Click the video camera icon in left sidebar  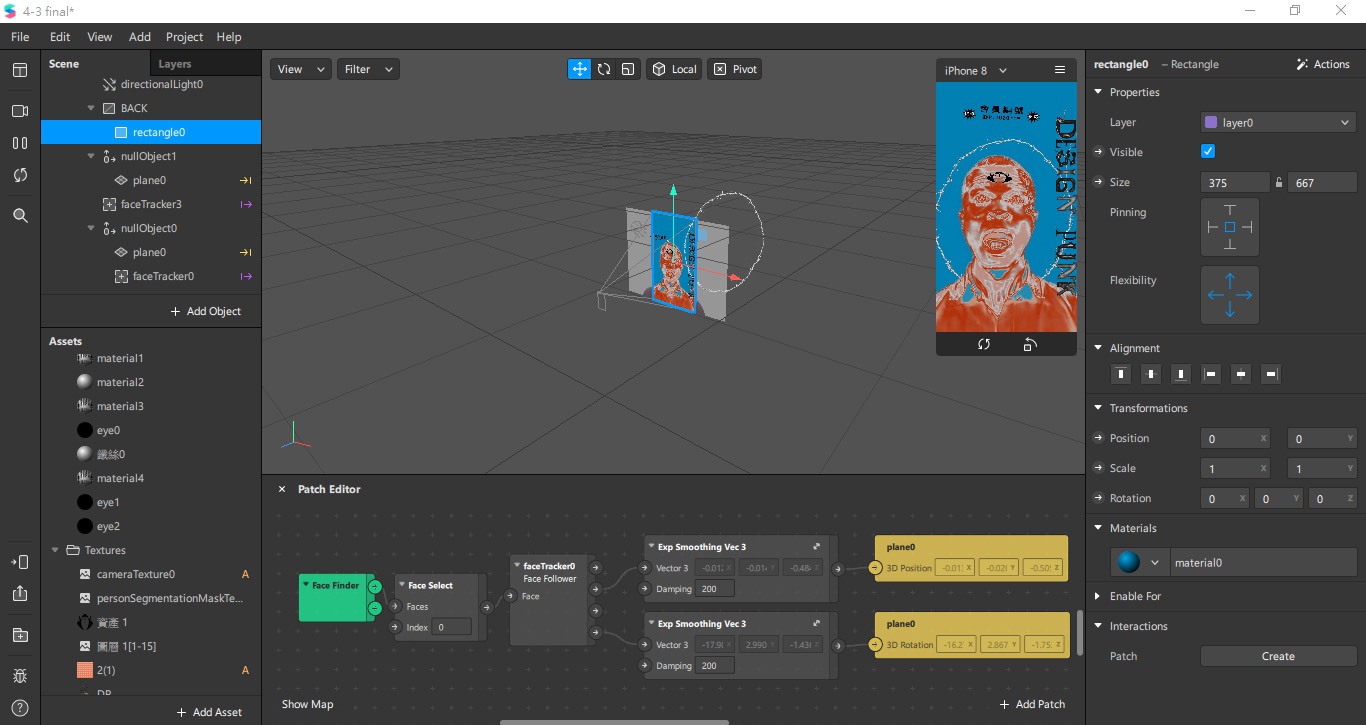[20, 111]
